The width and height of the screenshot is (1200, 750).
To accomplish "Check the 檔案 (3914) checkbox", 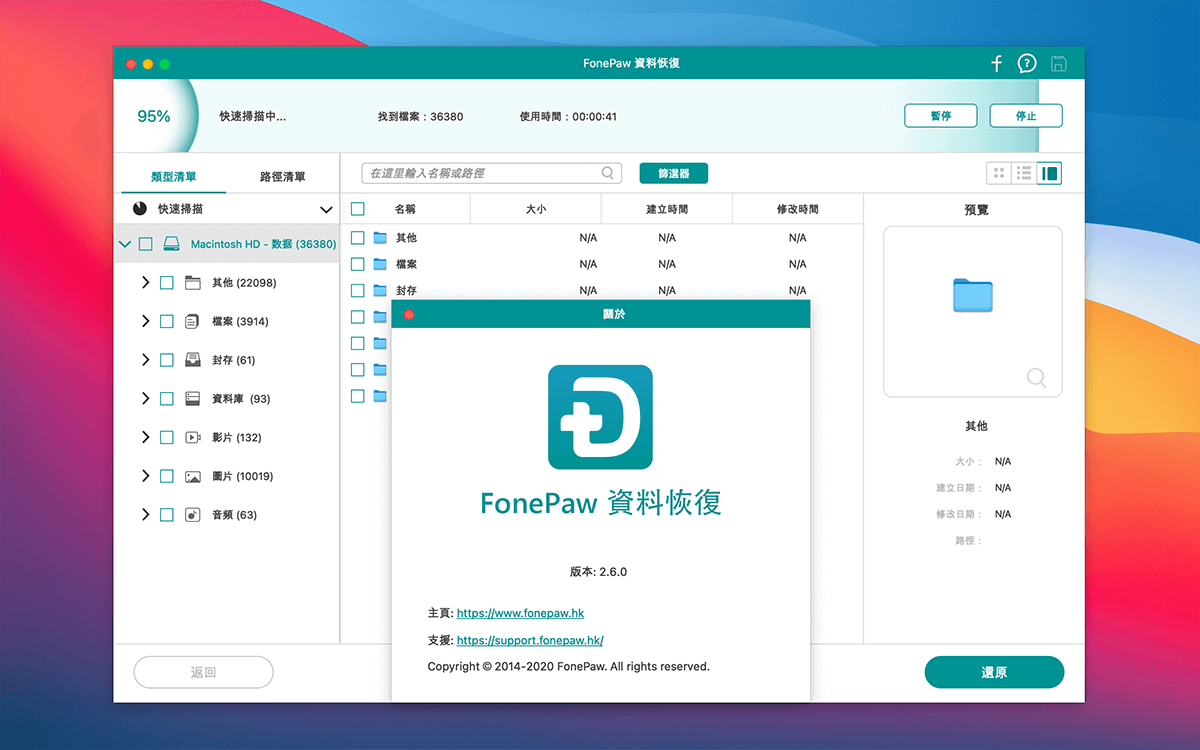I will [167, 322].
